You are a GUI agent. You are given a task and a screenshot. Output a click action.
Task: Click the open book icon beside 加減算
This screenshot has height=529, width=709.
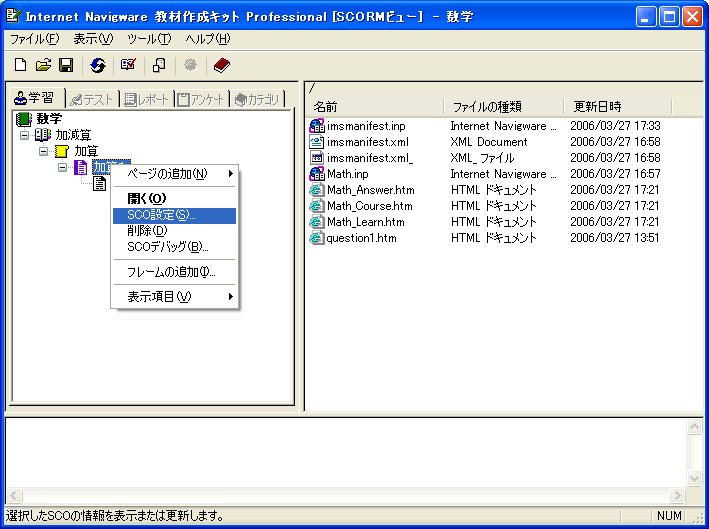pyautogui.click(x=43, y=135)
